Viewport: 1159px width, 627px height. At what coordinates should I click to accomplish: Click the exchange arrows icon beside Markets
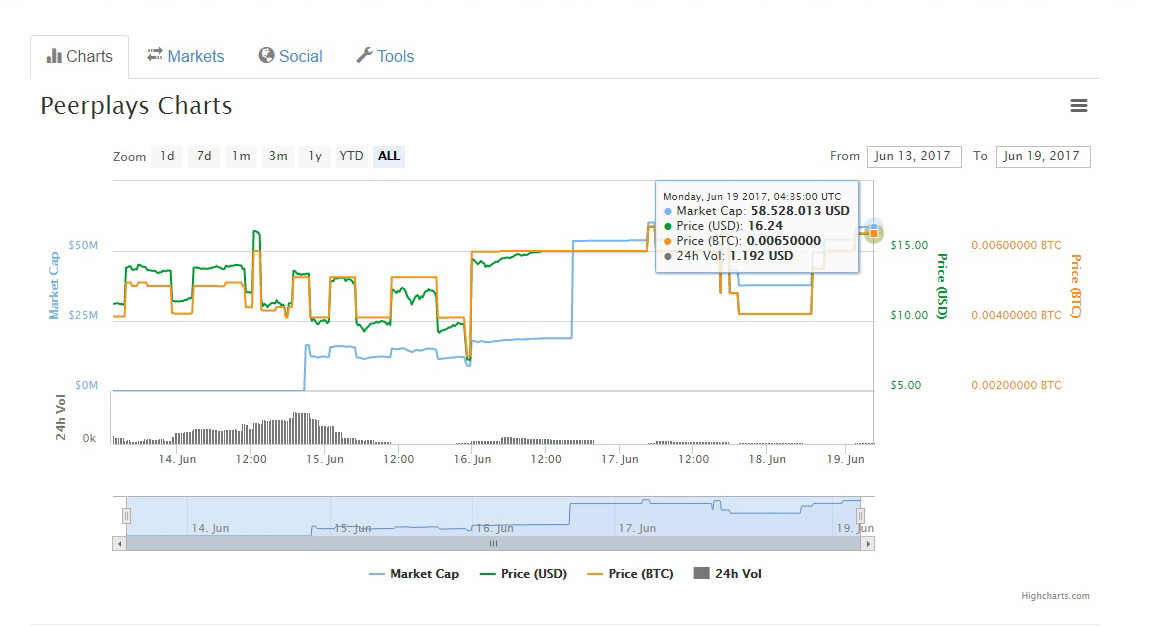point(154,55)
